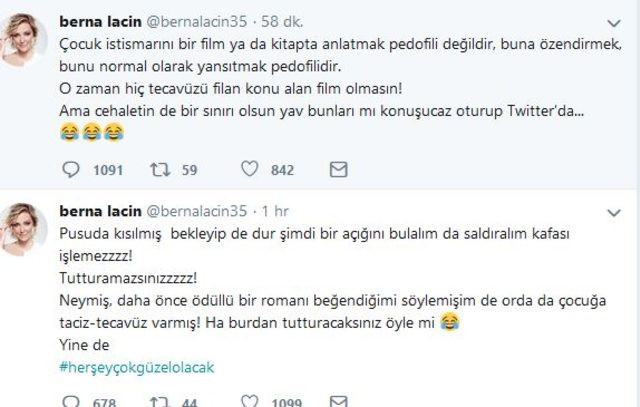Open berna lacin's name on the 1 hr tweet
The width and height of the screenshot is (640, 407).
[100, 213]
